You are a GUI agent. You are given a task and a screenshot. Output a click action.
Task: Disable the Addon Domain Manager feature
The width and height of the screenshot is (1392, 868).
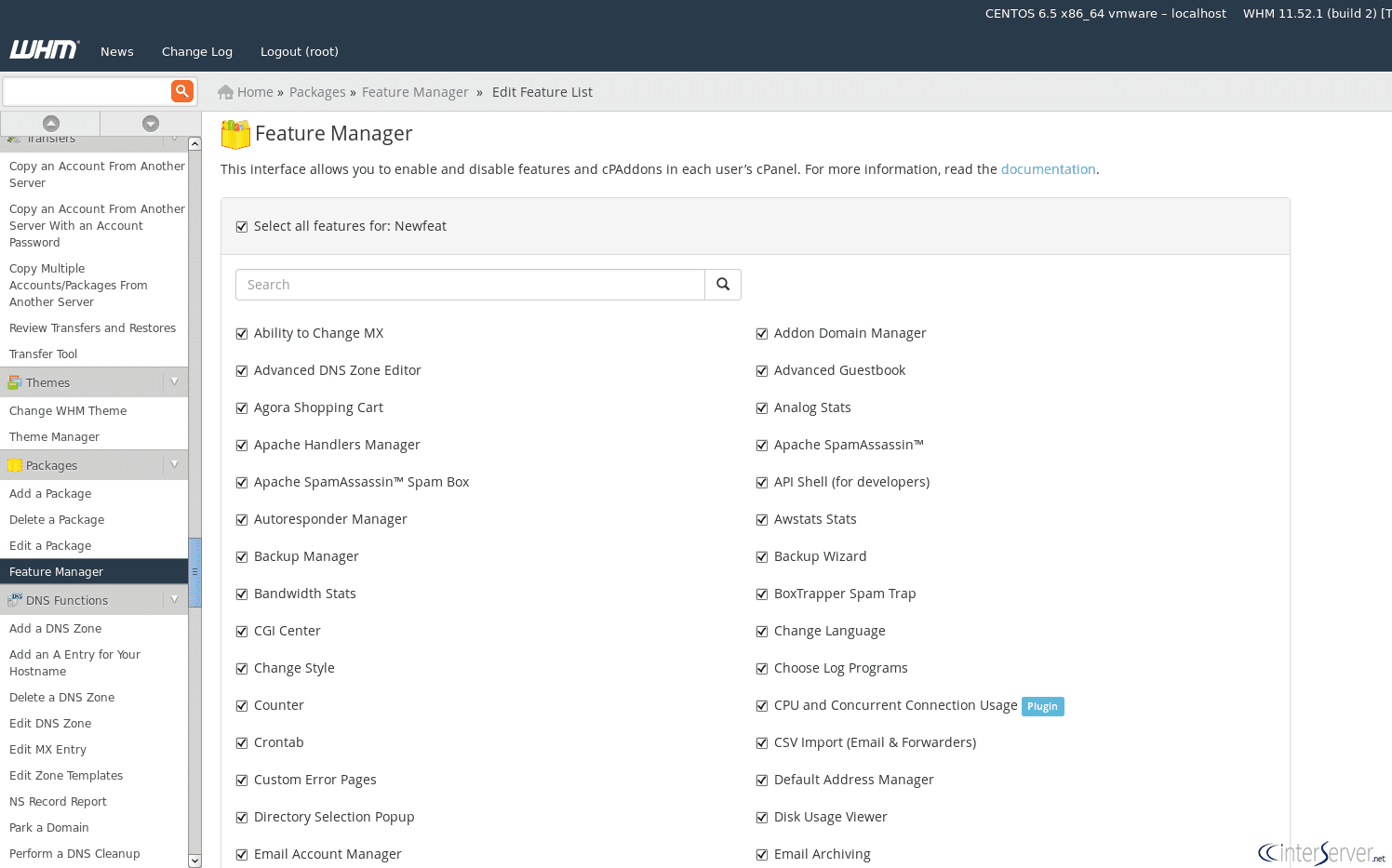(762, 333)
